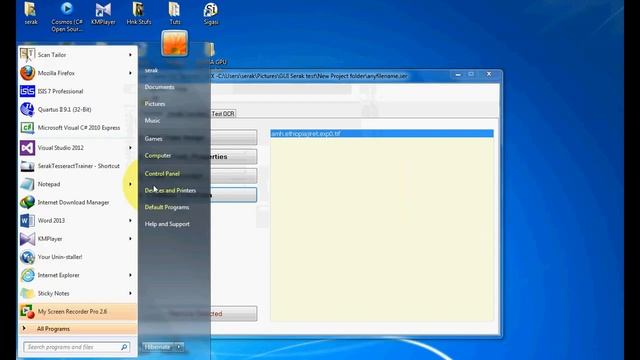The height and width of the screenshot is (360, 640).
Task: Open Games from Start menu
Action: [153, 139]
